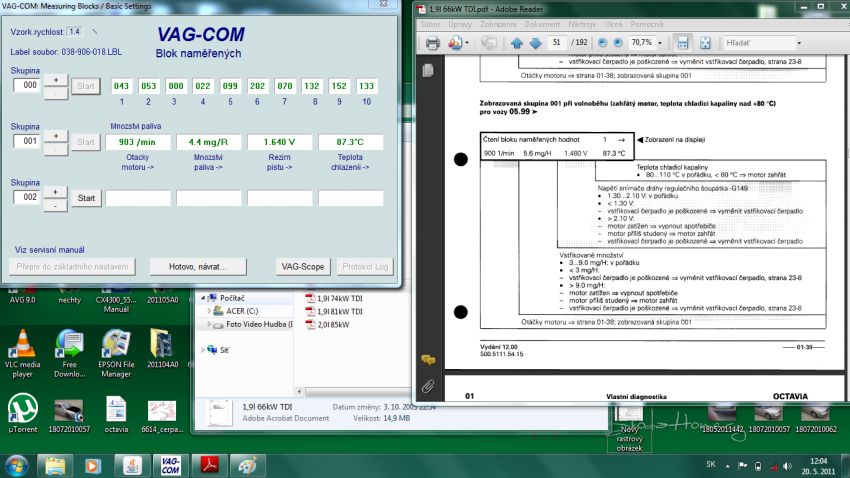850x478 pixels.
Task: Increase Skupina 001 group number
Action: click(56, 135)
